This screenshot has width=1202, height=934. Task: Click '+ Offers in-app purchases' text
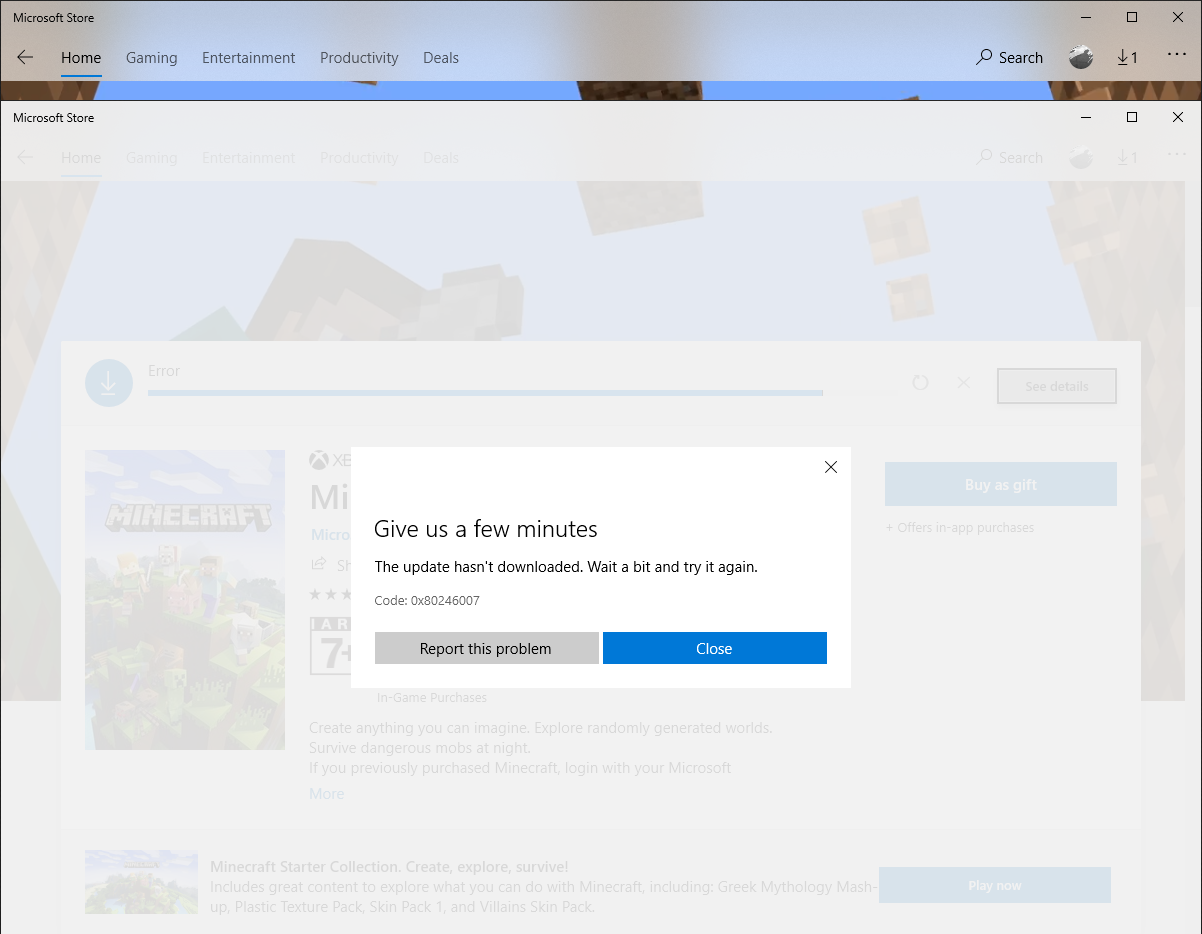[x=960, y=527]
